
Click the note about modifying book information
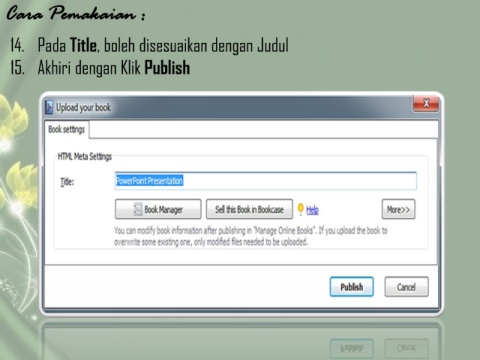click(251, 236)
